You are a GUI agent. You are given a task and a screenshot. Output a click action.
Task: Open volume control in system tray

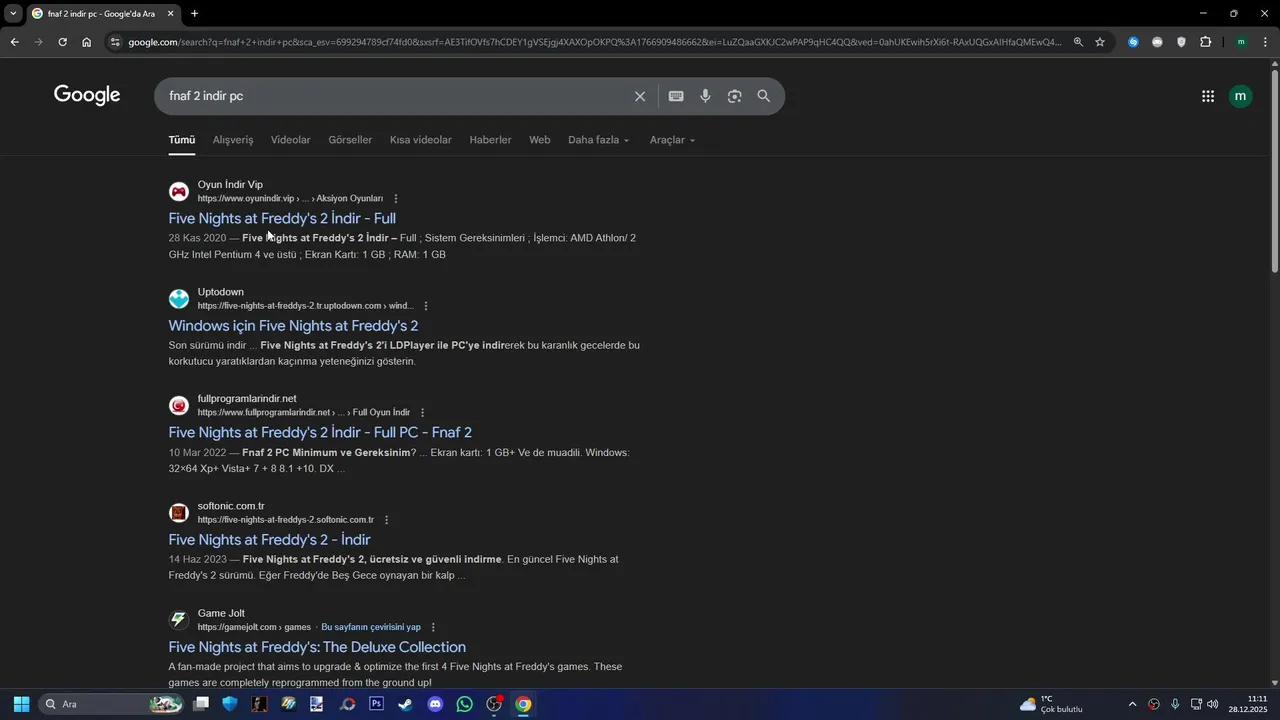pyautogui.click(x=1213, y=704)
